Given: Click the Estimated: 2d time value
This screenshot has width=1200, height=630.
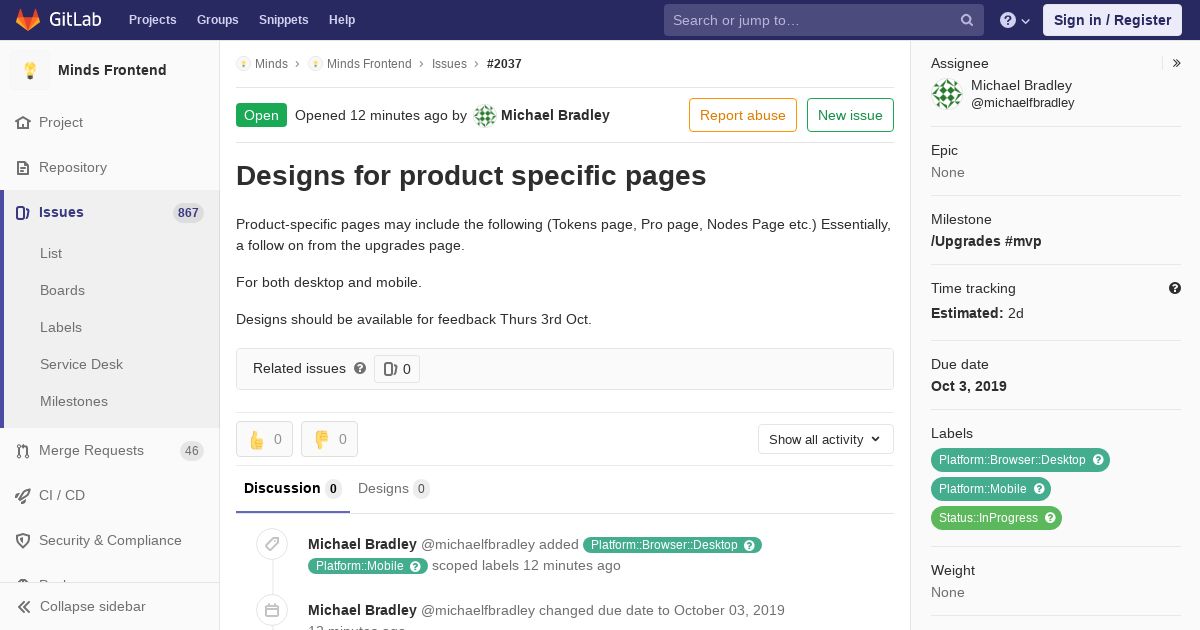Looking at the screenshot, I should [x=977, y=313].
